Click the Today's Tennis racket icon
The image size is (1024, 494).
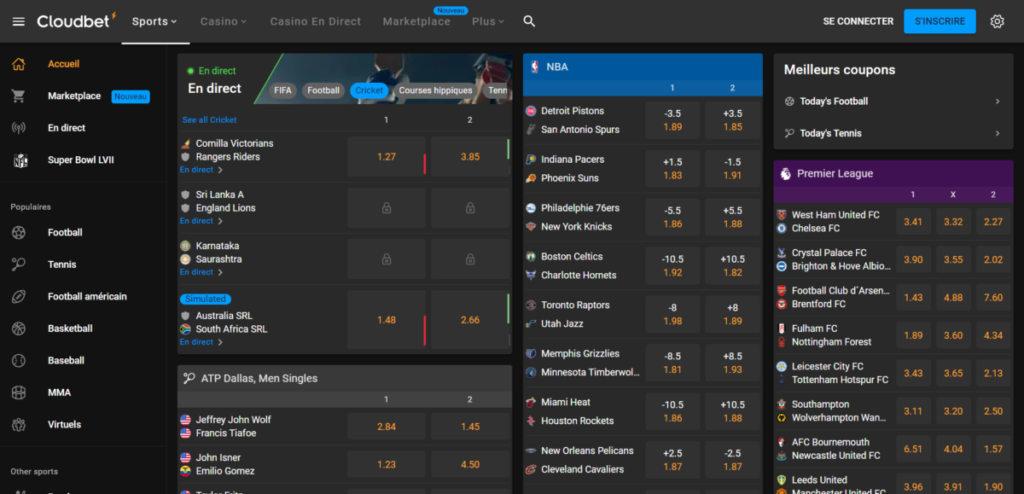pos(790,133)
